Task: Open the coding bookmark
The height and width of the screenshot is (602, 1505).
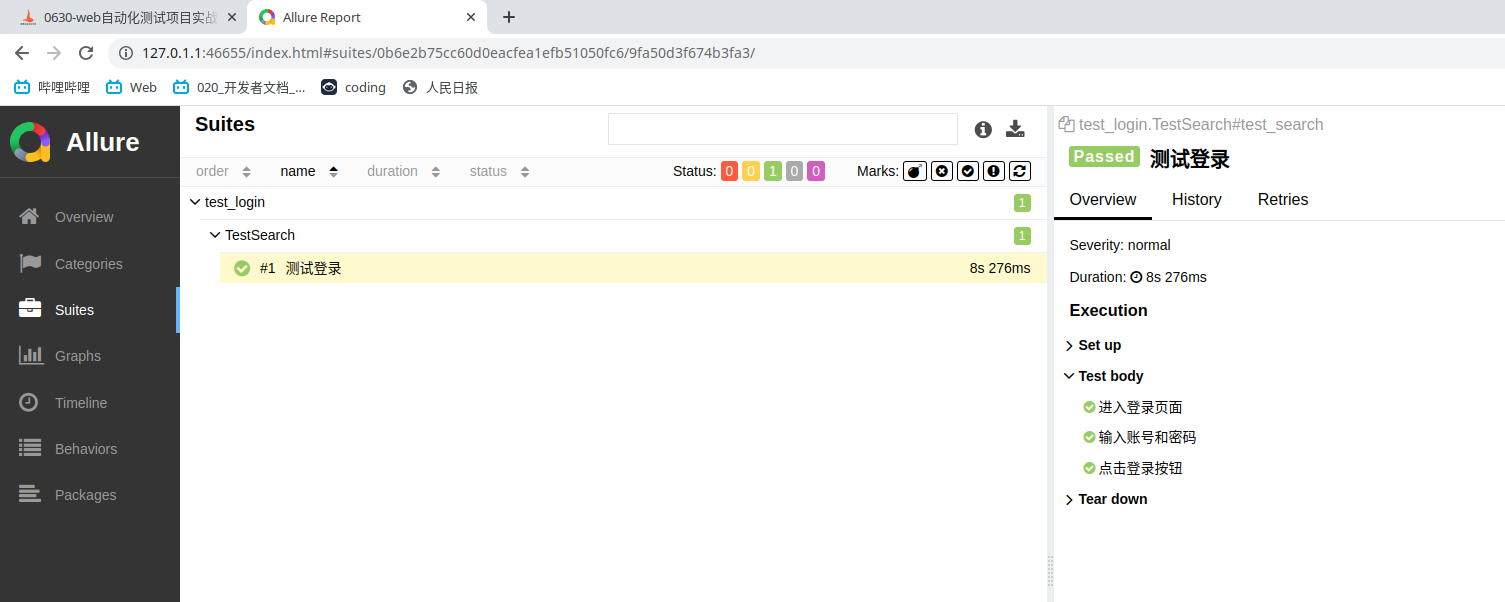Action: tap(353, 87)
